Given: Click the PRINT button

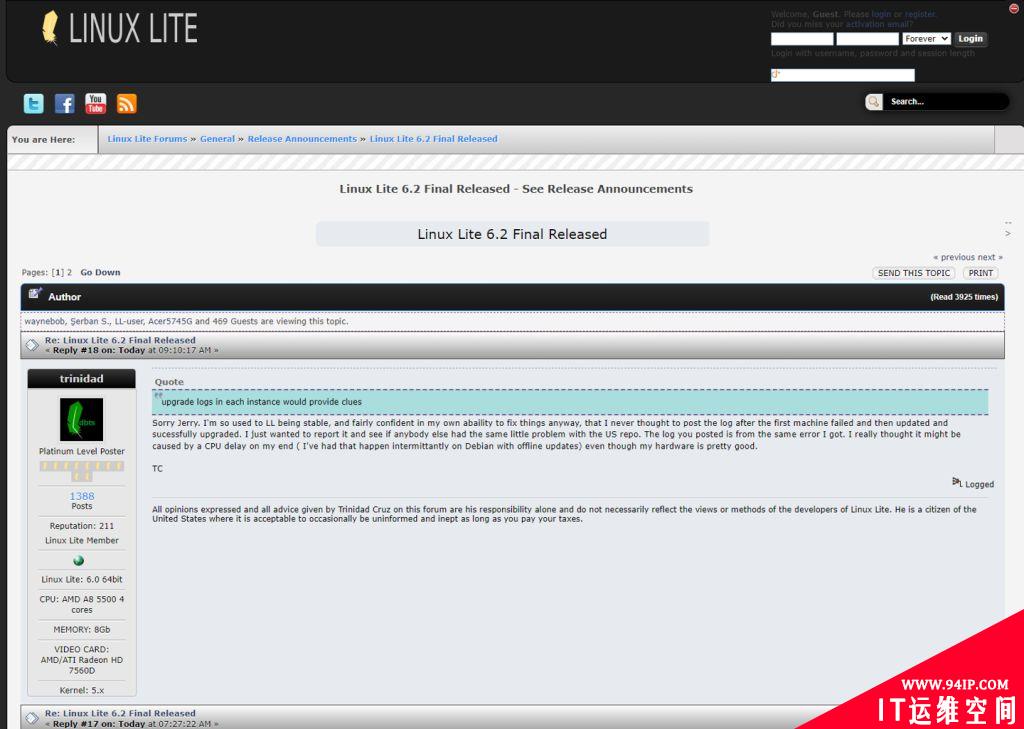Looking at the screenshot, I should click(980, 273).
